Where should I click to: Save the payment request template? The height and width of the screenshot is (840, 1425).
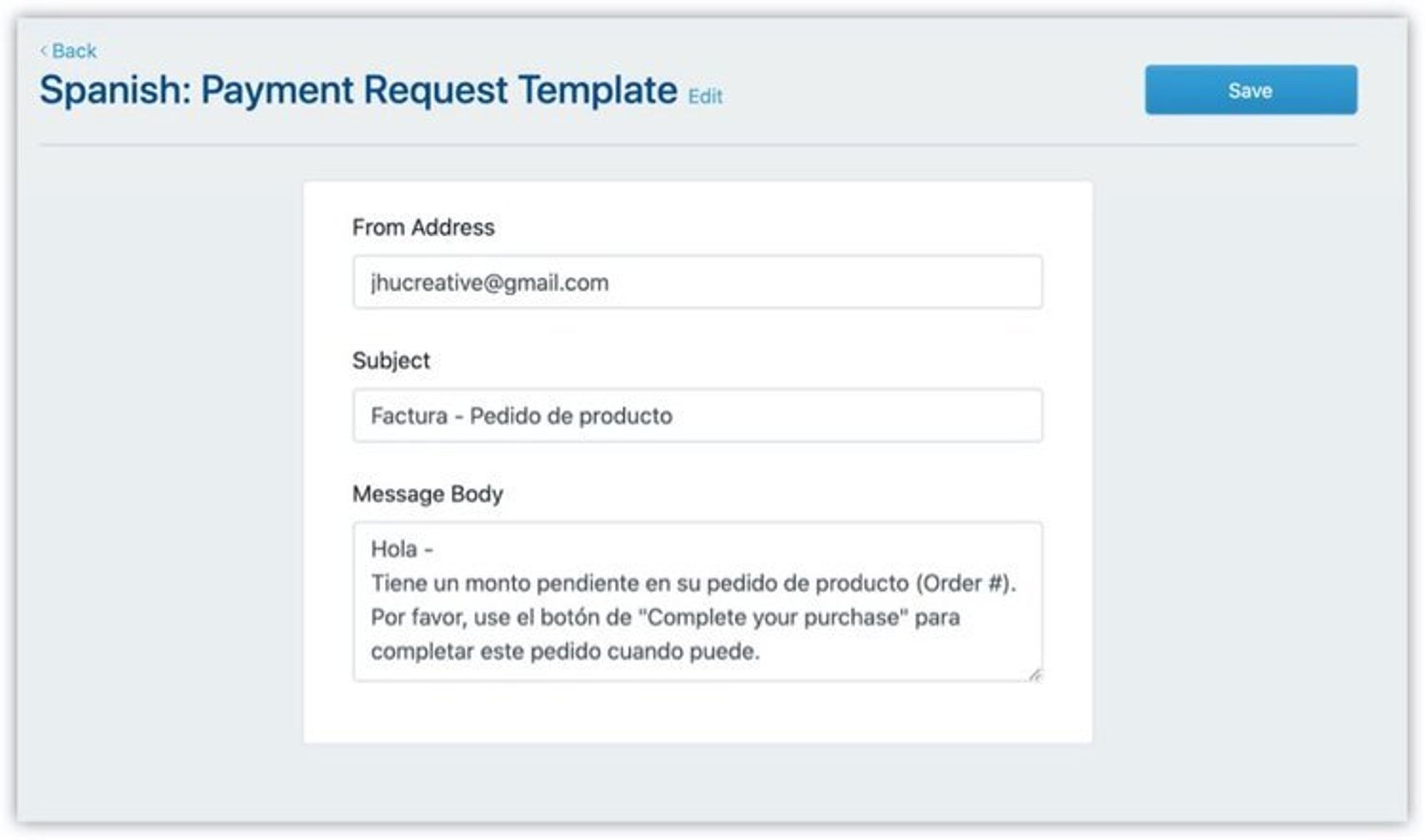(1250, 90)
